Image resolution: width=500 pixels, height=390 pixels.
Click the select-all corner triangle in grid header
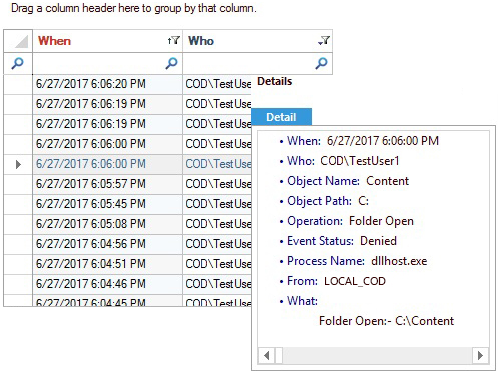click(21, 42)
